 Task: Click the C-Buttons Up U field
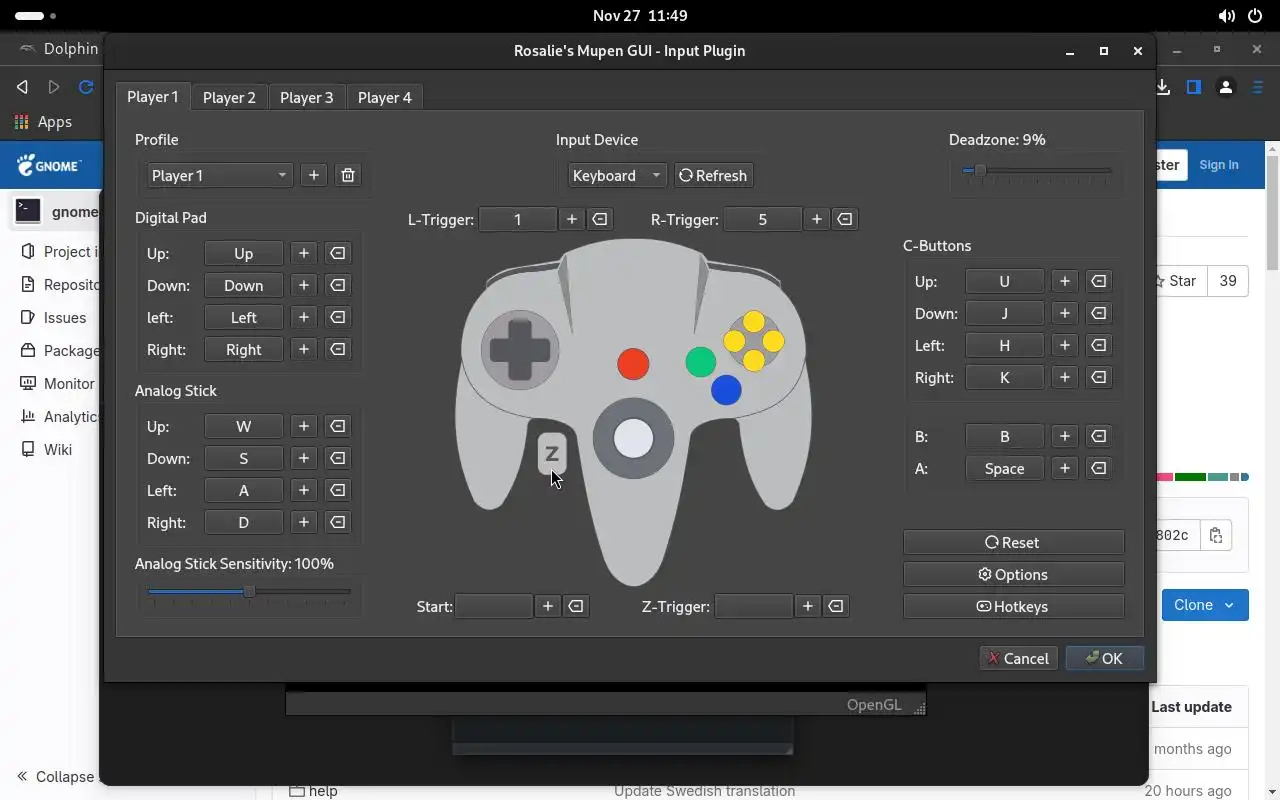point(1004,281)
